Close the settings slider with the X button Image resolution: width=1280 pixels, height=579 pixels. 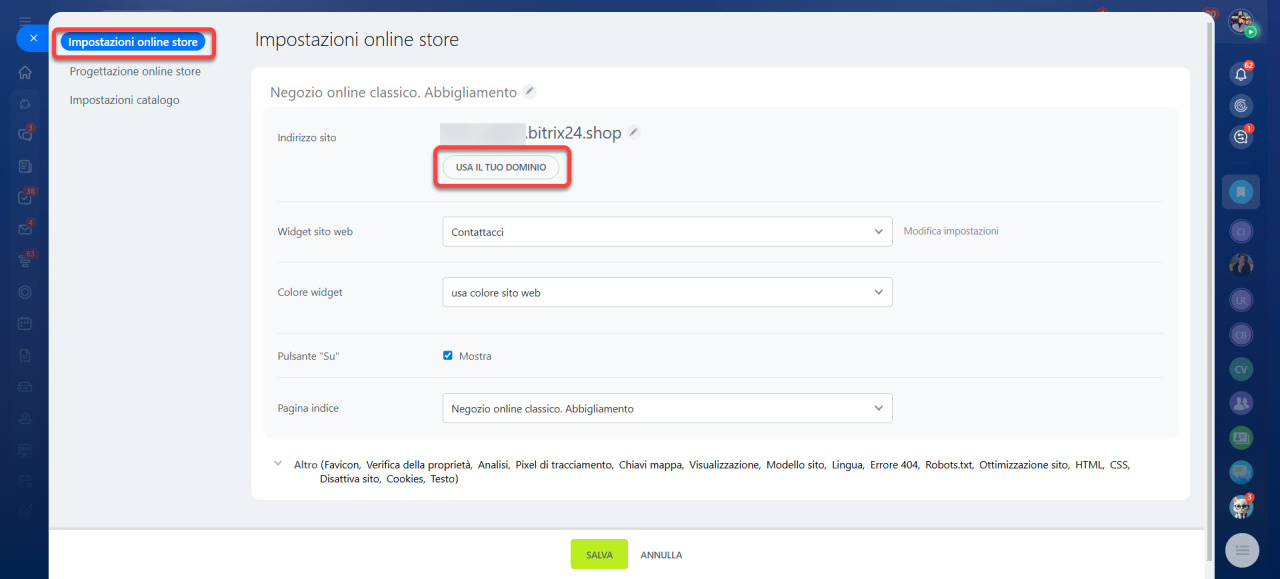click(x=33, y=38)
